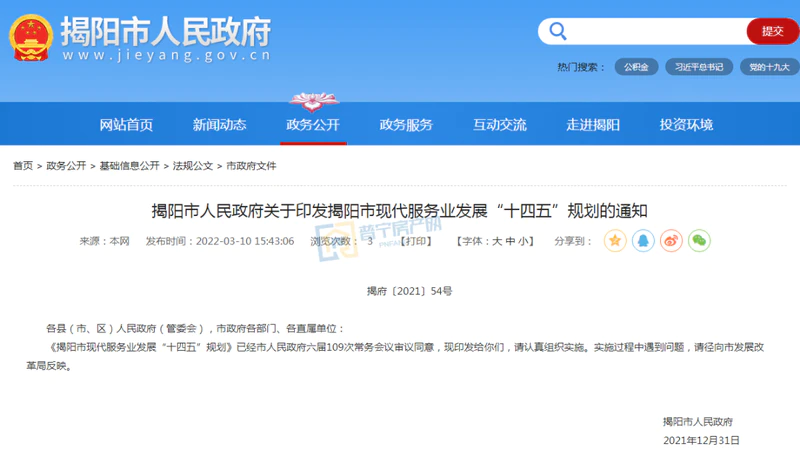The image size is (800, 450).
Task: Share article to WeChat
Action: click(x=700, y=241)
